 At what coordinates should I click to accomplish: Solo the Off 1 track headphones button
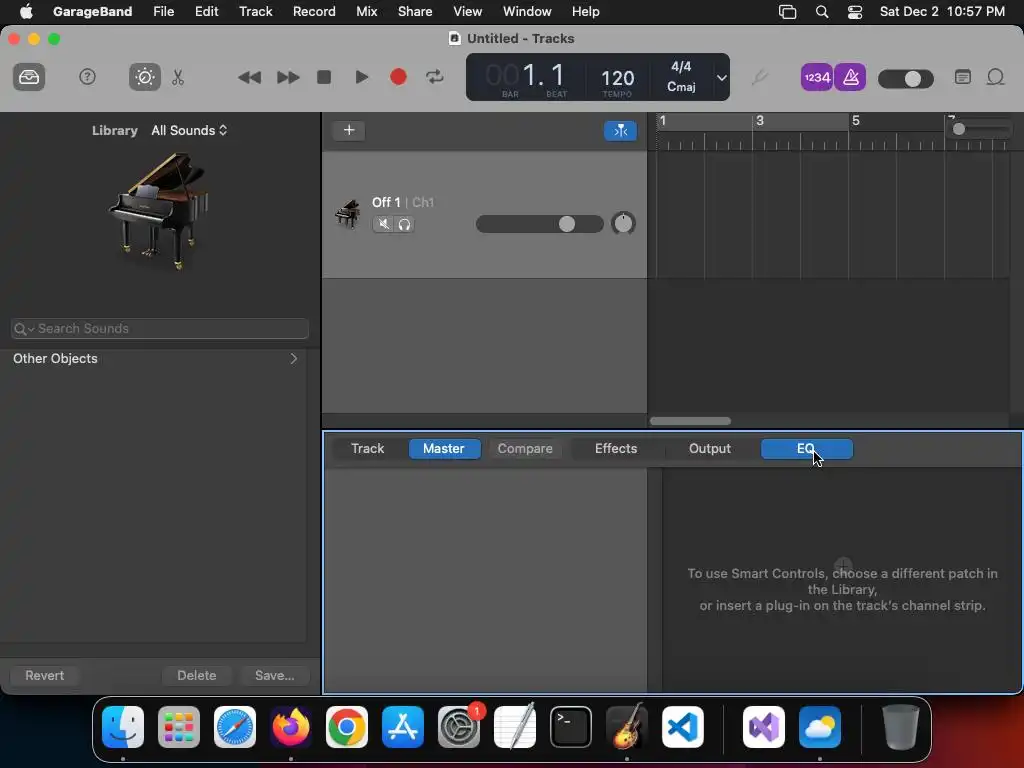(404, 224)
